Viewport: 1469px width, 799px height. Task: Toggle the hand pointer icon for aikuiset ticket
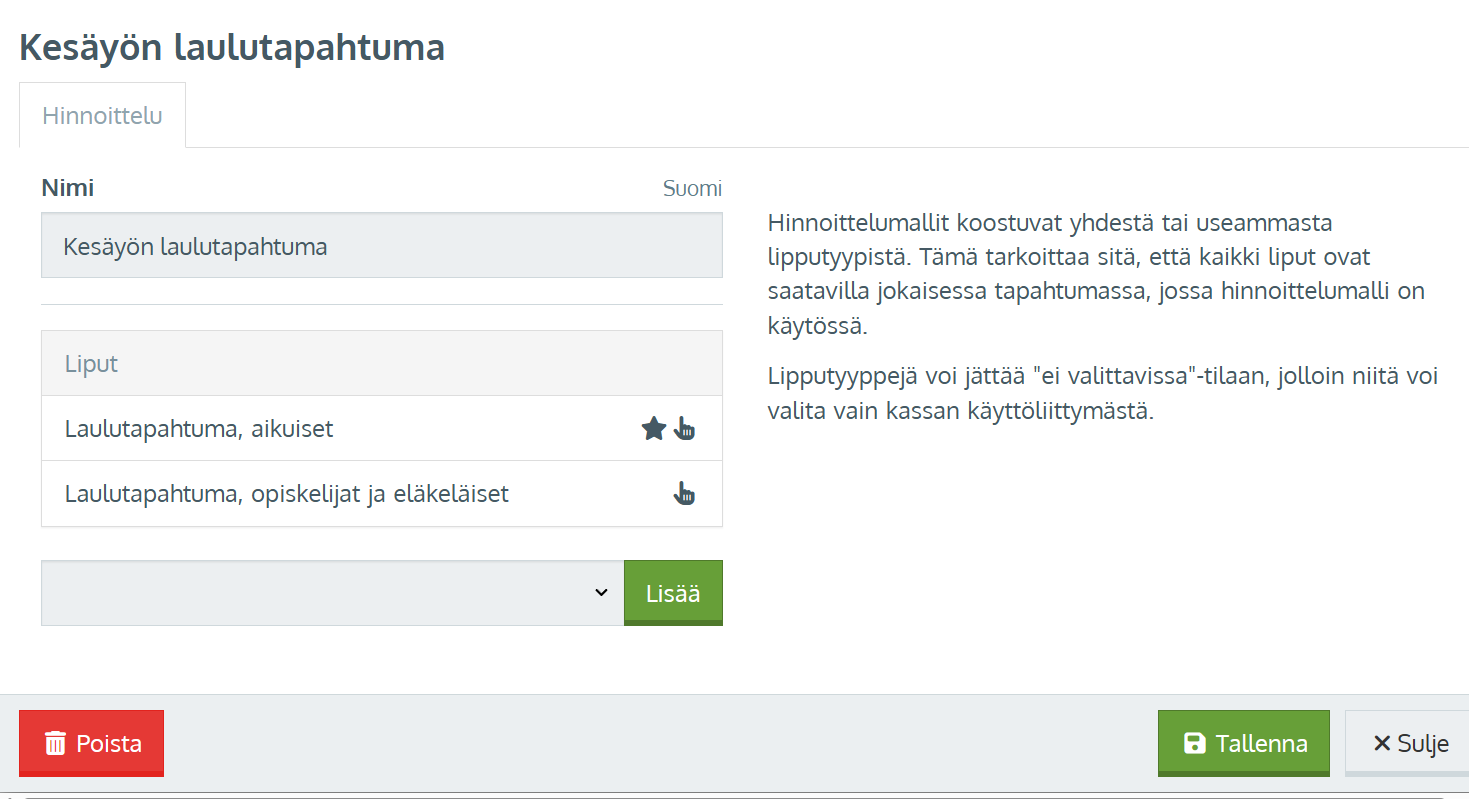[685, 429]
